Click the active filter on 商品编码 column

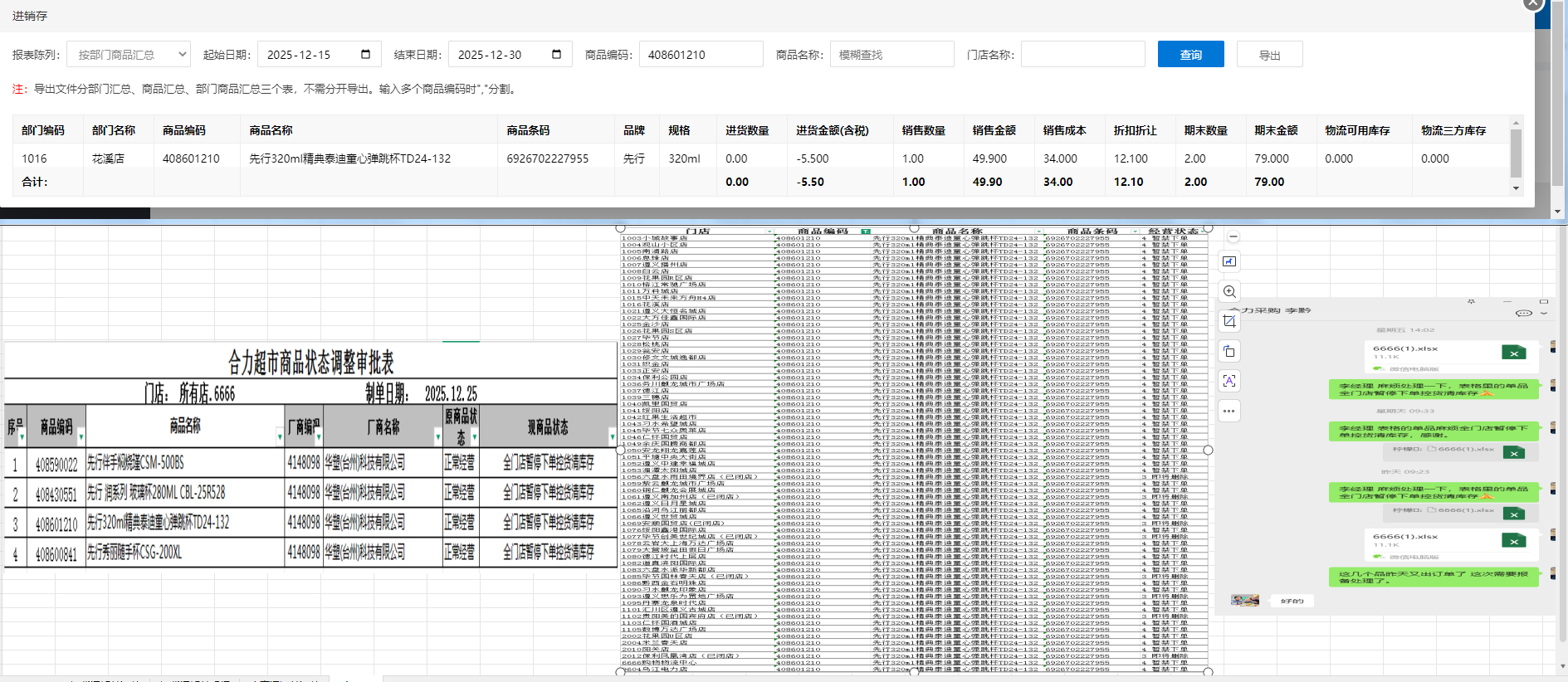click(x=866, y=231)
